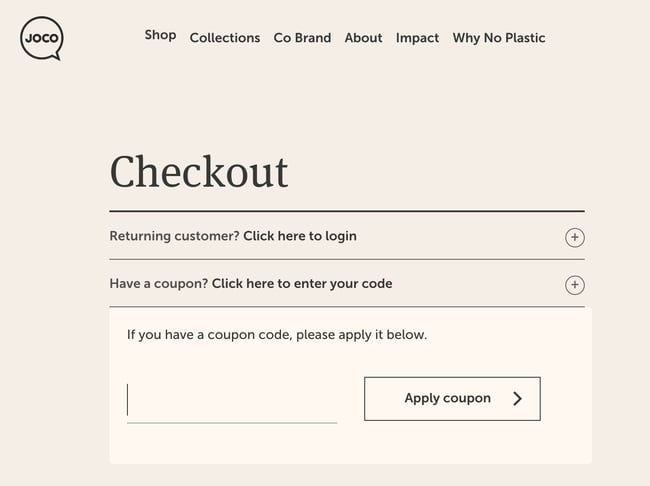Collapse the coupon section circle-plus icon
The image size is (650, 486).
(x=574, y=285)
